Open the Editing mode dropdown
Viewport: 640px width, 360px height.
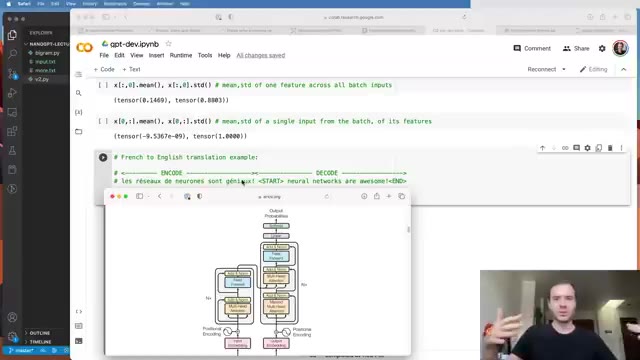593,69
